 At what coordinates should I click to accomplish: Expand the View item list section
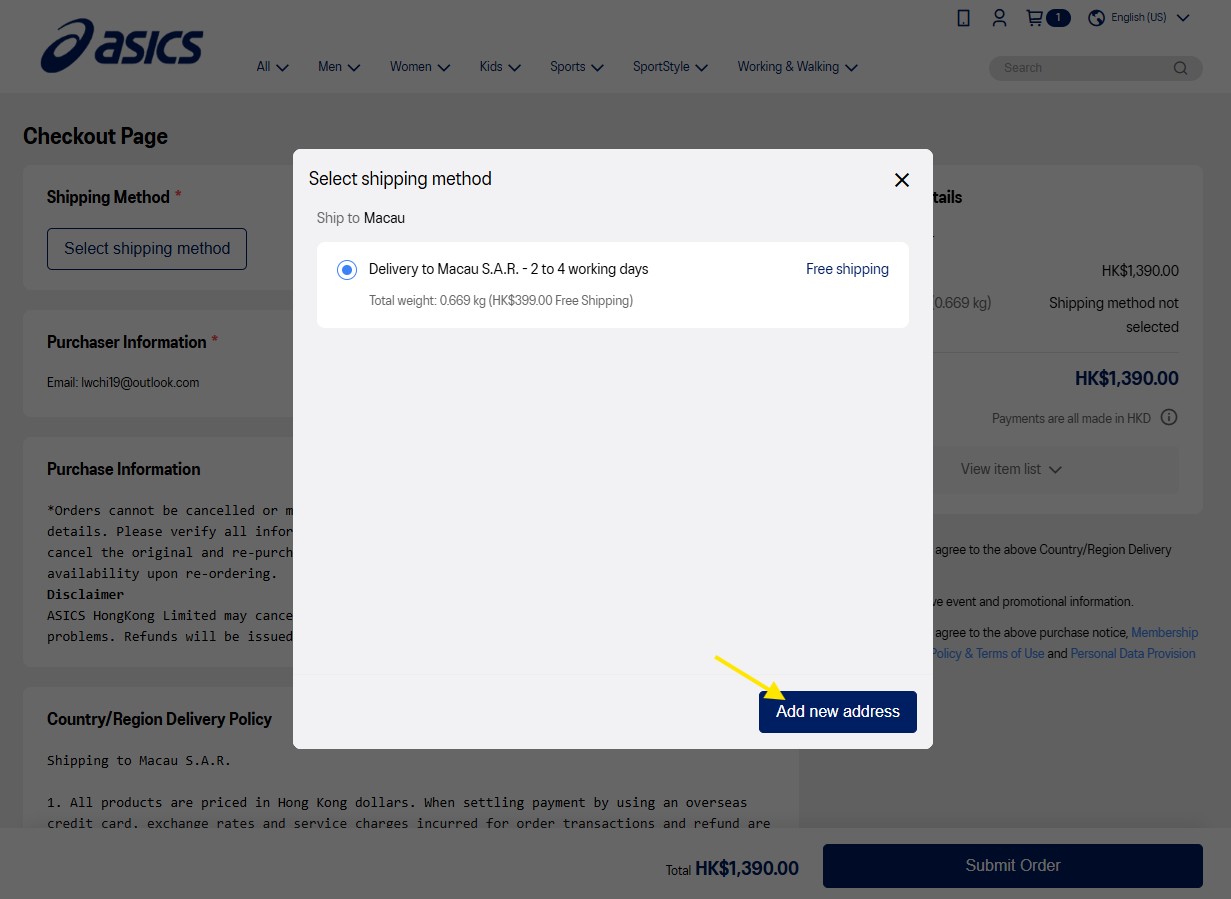[1011, 469]
